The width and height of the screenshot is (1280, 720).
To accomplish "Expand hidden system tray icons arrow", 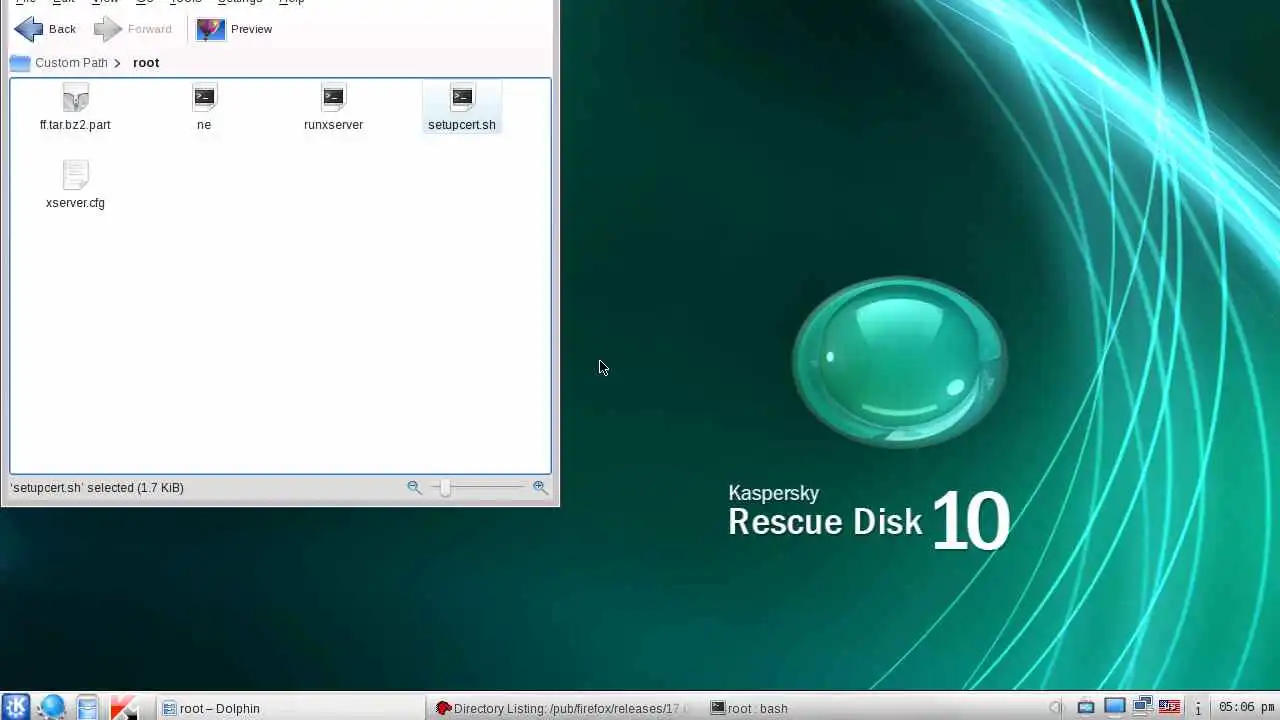I will point(1055,708).
